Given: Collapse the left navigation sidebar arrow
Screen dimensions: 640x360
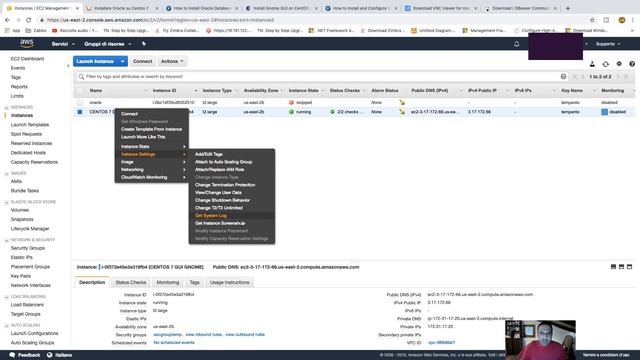Looking at the screenshot, I should click(x=68, y=66).
